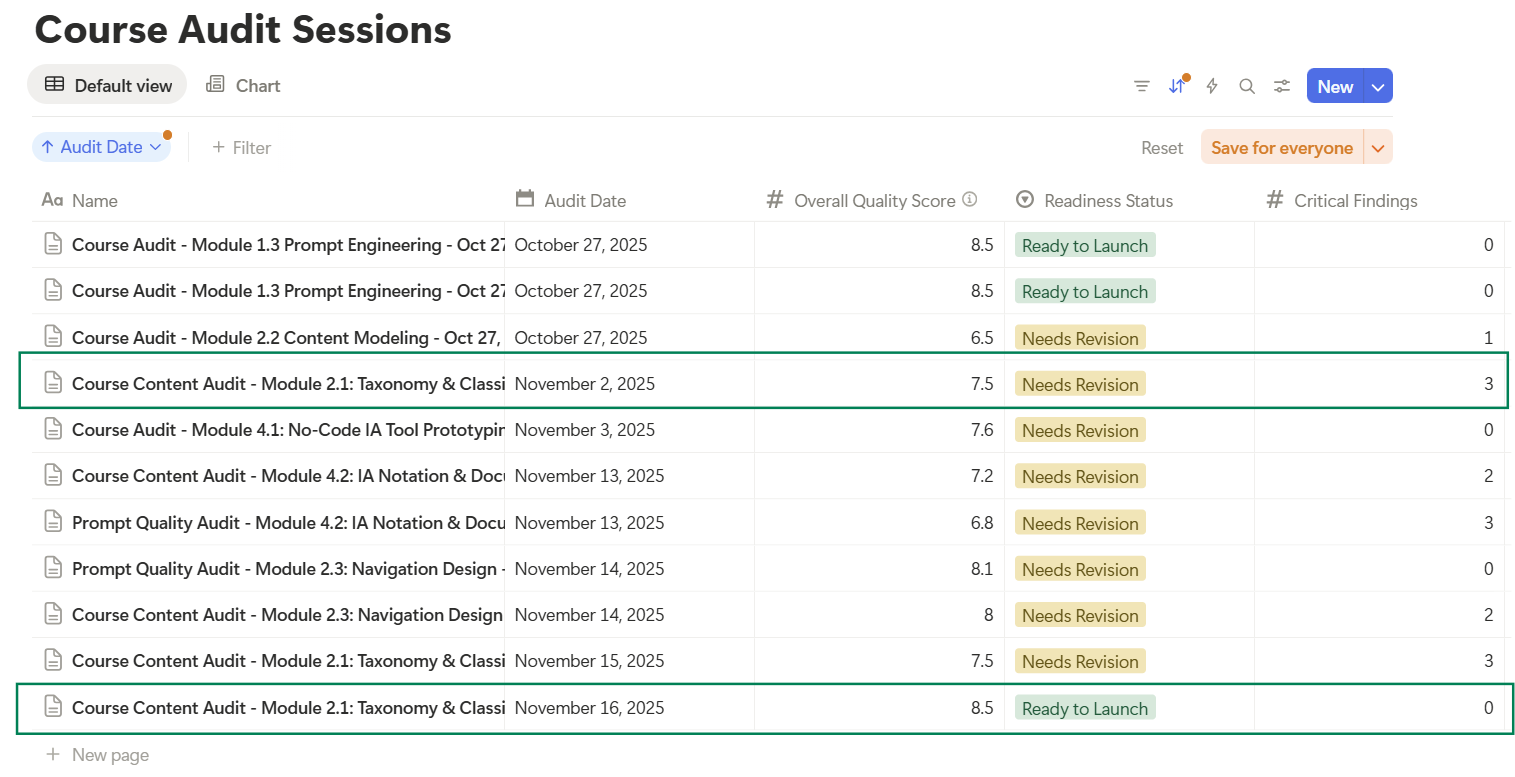Click page icon of Module 2.2 Content Modeling row
Image resolution: width=1515 pixels, height=777 pixels.
[53, 338]
